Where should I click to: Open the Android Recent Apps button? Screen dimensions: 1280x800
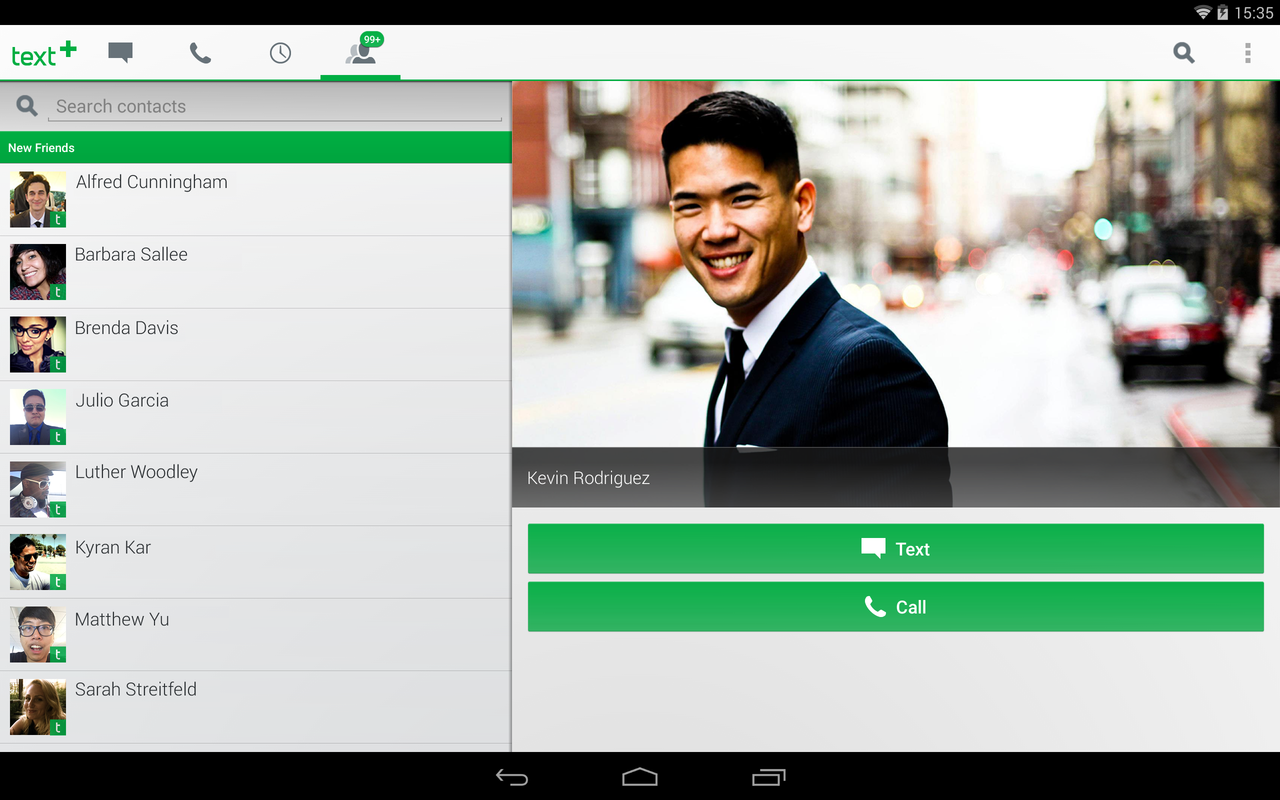pos(768,777)
